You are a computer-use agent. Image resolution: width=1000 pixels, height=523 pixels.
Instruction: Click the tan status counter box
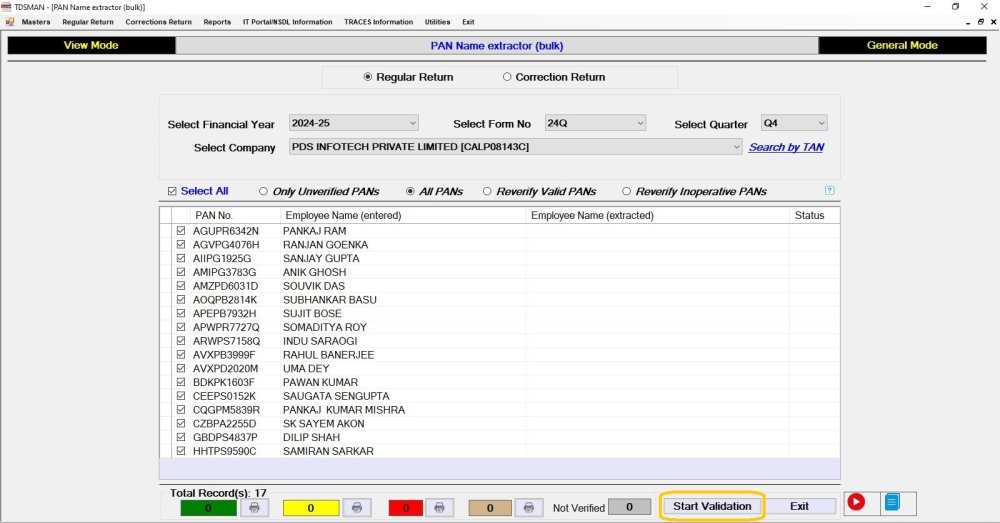click(490, 508)
